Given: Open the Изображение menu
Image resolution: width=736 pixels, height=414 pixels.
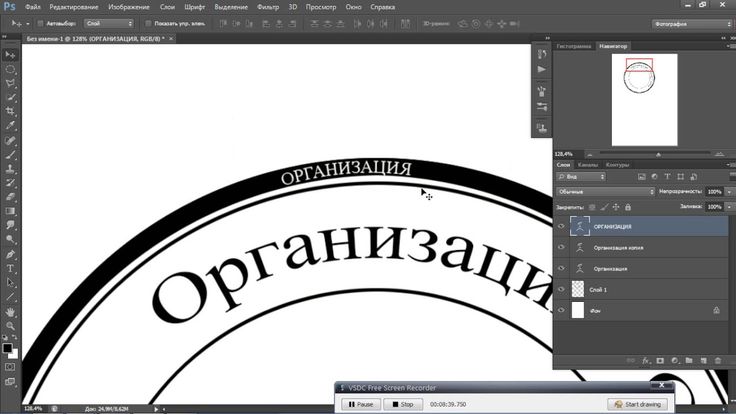Looking at the screenshot, I should click(129, 7).
